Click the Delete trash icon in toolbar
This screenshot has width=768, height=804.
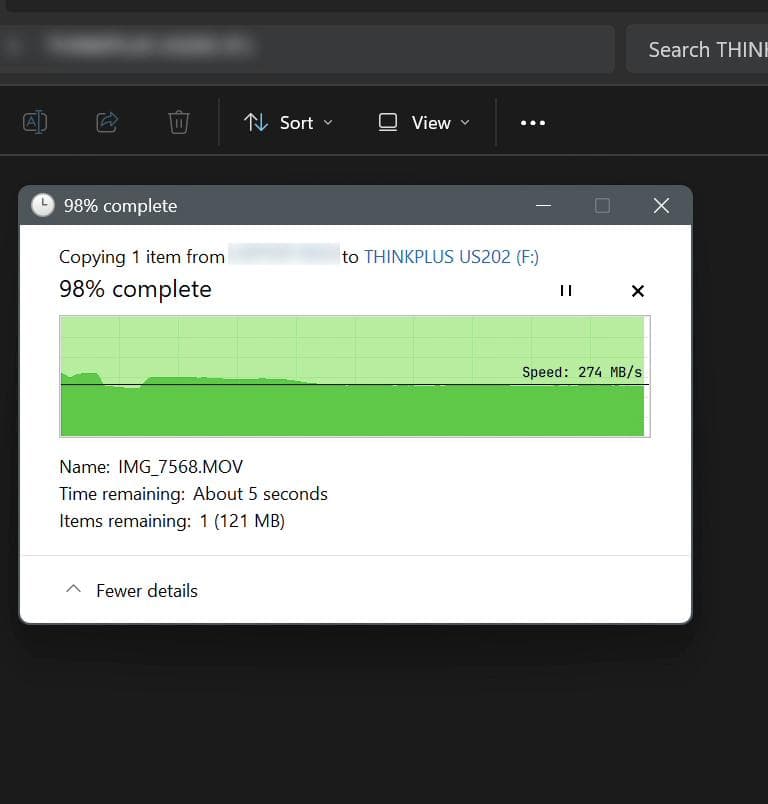point(179,123)
